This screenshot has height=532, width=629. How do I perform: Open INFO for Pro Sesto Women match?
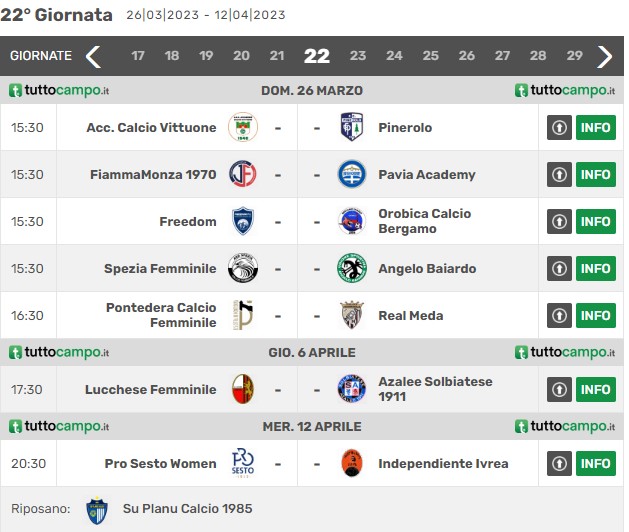(x=596, y=463)
